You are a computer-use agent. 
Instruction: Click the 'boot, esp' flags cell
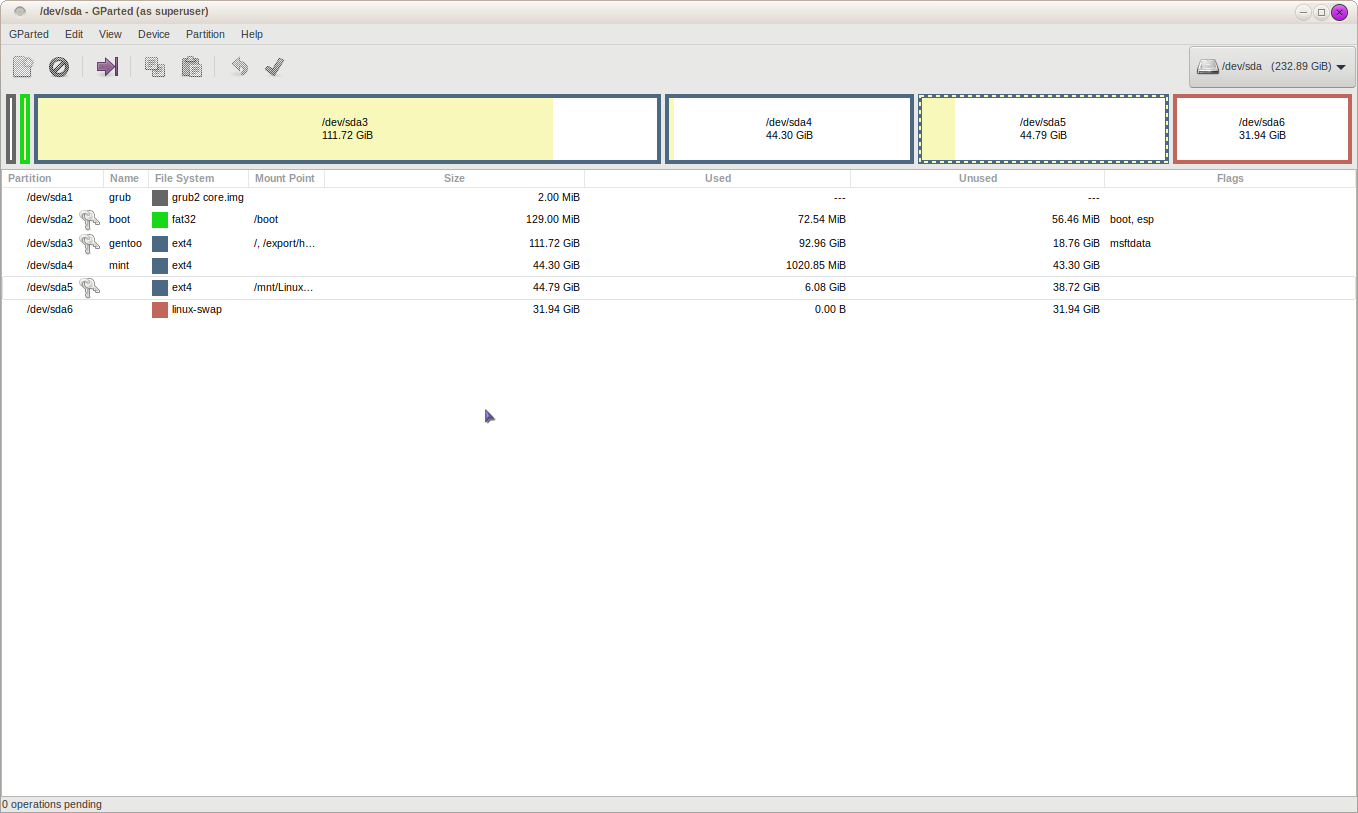point(1132,220)
